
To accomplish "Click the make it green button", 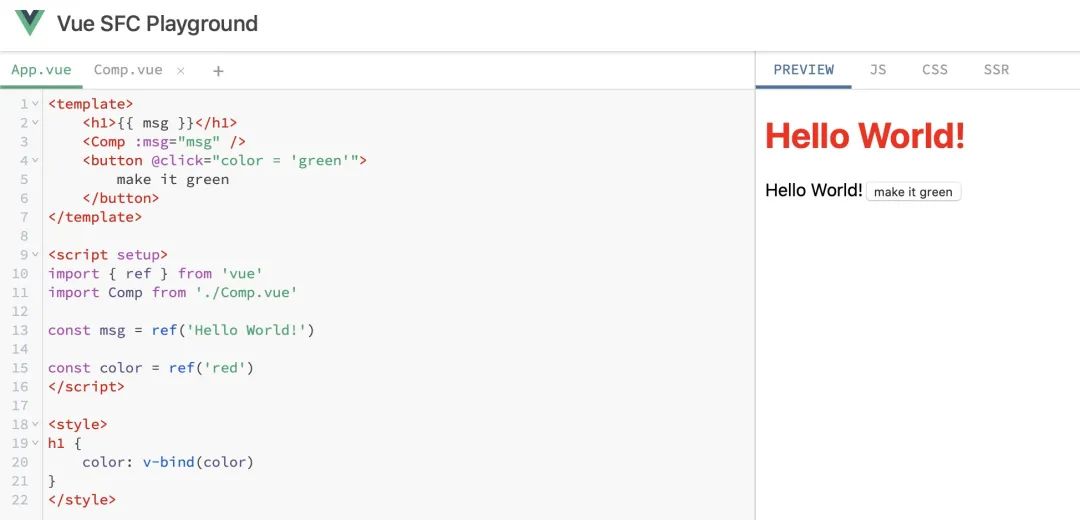I will pyautogui.click(x=913, y=191).
